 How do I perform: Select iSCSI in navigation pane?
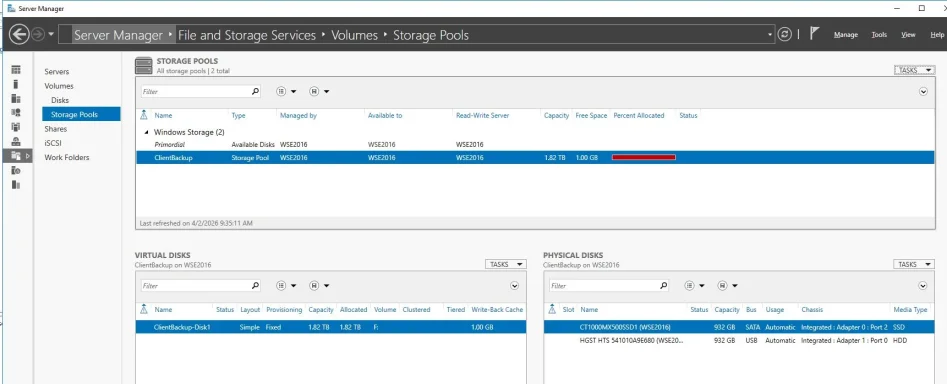[x=53, y=143]
